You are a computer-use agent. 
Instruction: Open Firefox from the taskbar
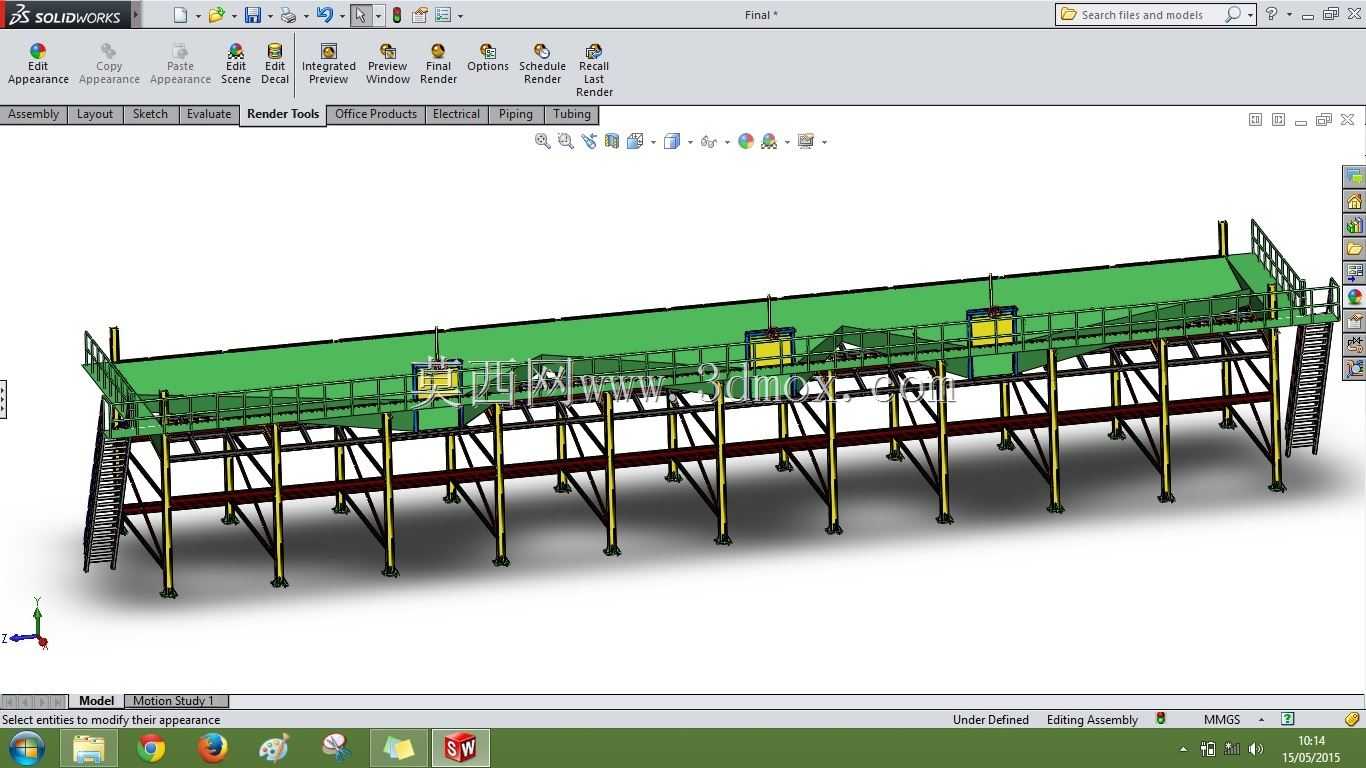click(212, 748)
